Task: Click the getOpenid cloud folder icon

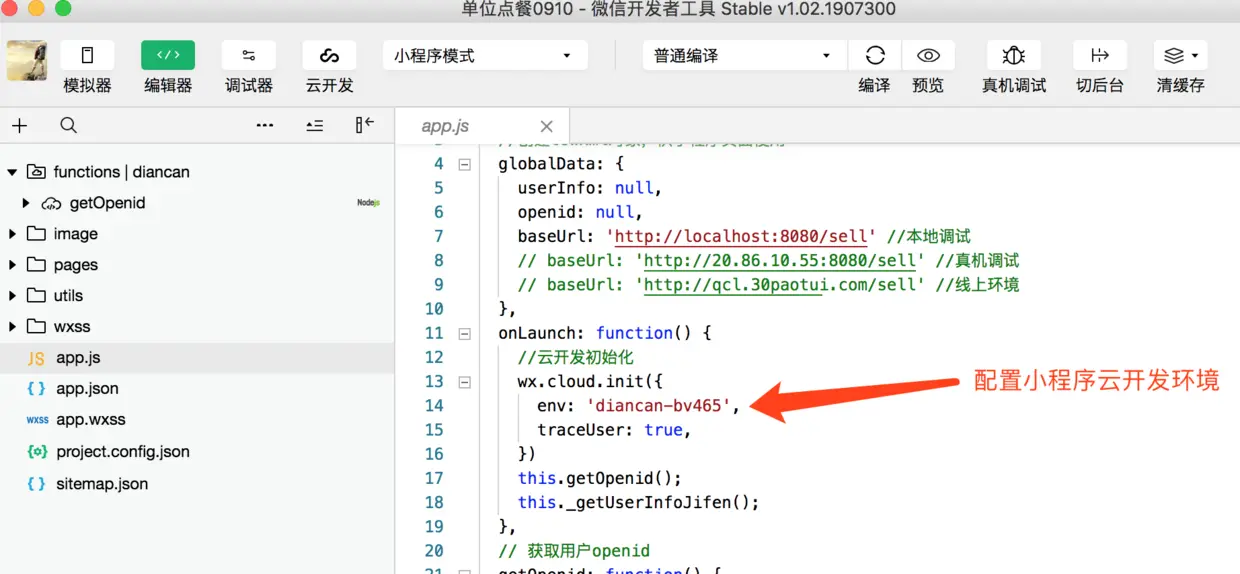Action: point(51,203)
